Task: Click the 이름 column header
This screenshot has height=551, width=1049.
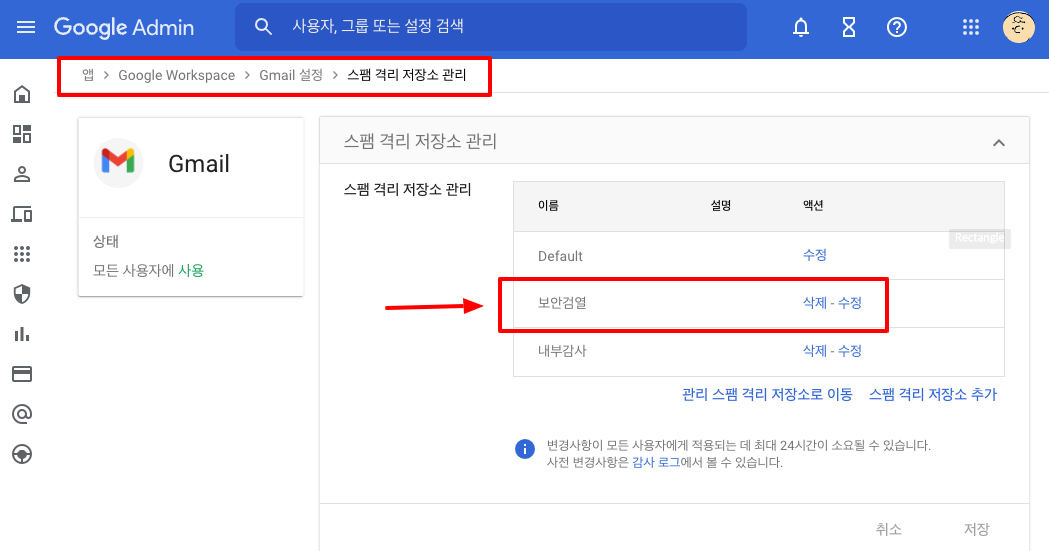Action: [548, 206]
